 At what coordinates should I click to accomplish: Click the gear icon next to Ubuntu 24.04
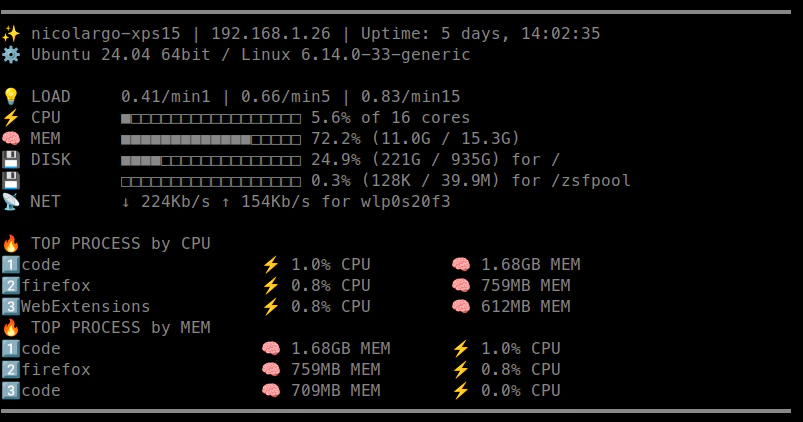click(11, 54)
